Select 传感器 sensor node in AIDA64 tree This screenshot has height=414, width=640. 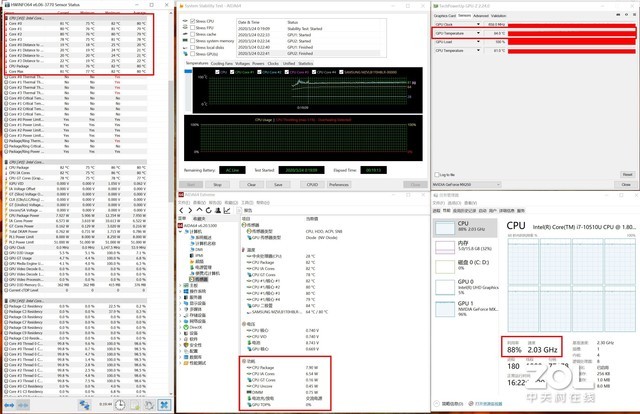point(198,279)
